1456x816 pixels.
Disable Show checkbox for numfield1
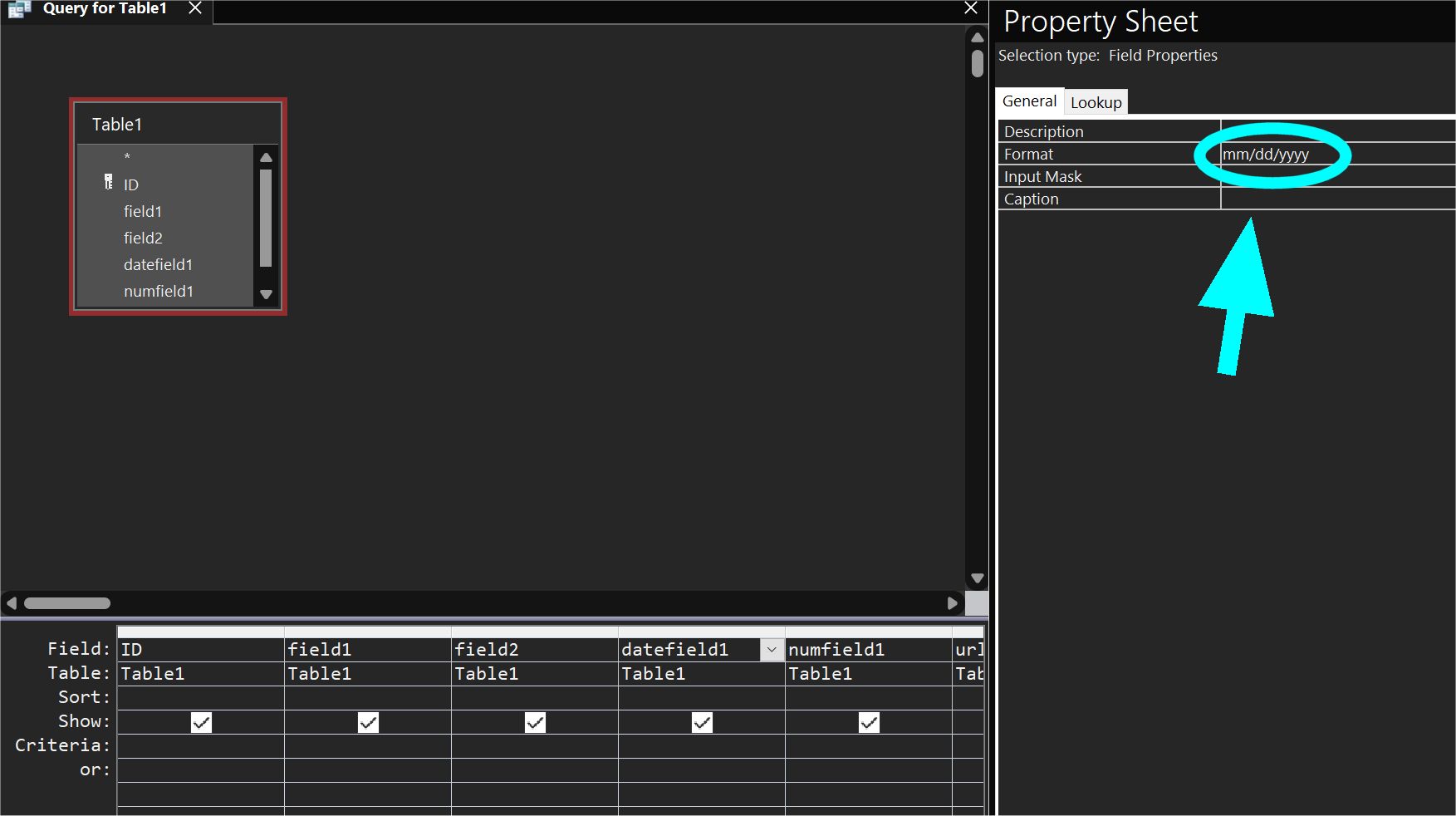coord(869,722)
